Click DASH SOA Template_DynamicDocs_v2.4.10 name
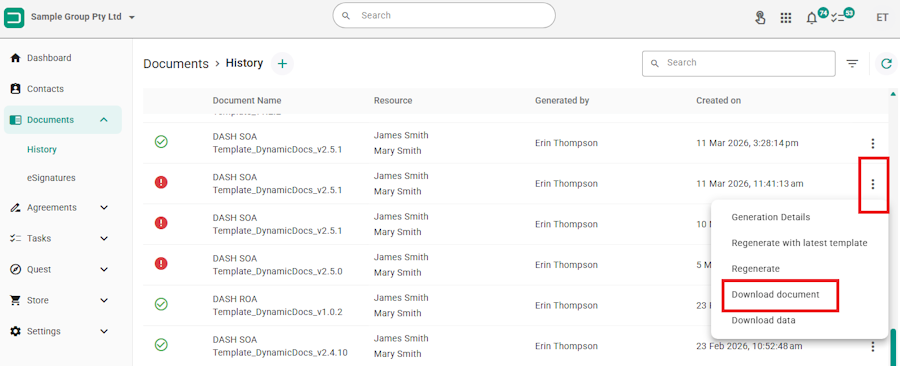 [x=280, y=345]
